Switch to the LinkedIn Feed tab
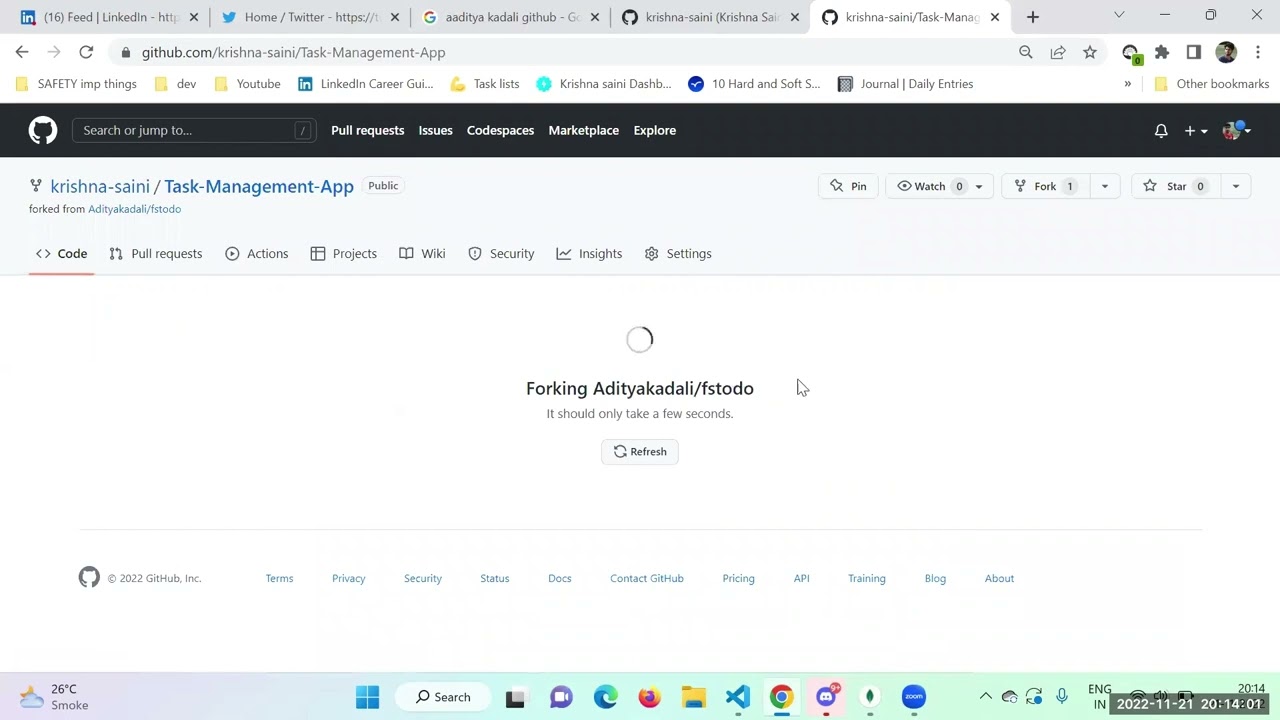Image resolution: width=1280 pixels, height=720 pixels. [x=110, y=17]
